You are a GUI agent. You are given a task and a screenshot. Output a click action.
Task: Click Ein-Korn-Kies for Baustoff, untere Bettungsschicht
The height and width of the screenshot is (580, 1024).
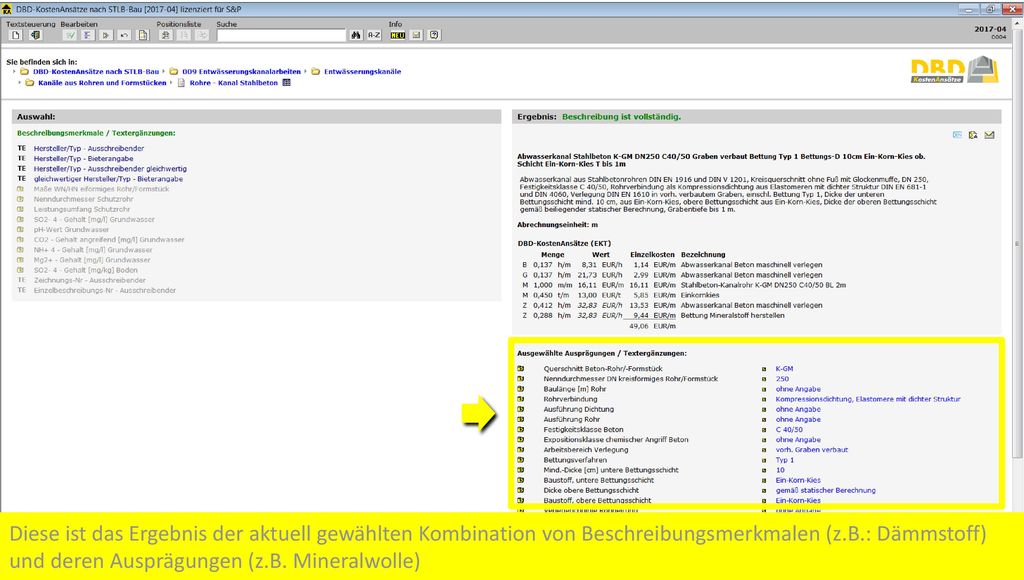(x=798, y=480)
